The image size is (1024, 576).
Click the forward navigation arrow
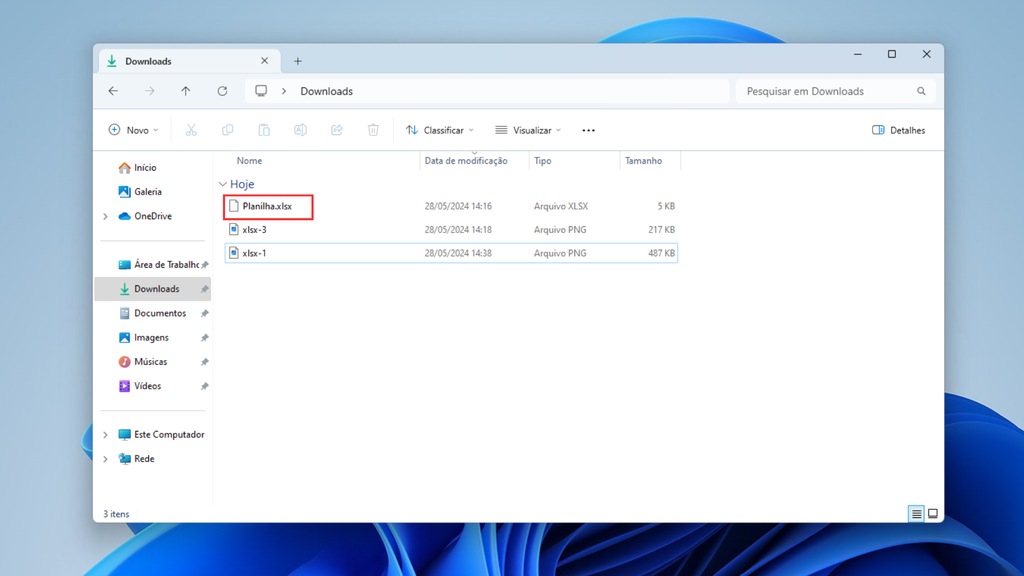pyautogui.click(x=150, y=91)
